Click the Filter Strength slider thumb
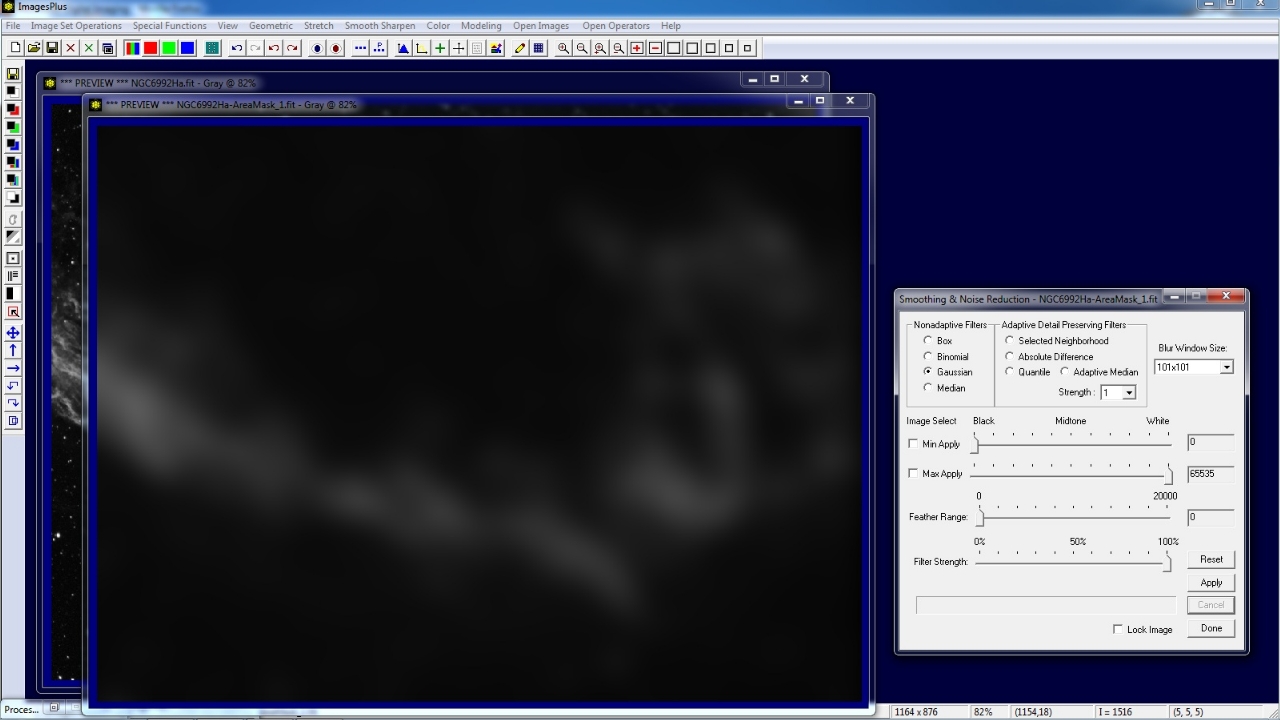 pos(1167,563)
